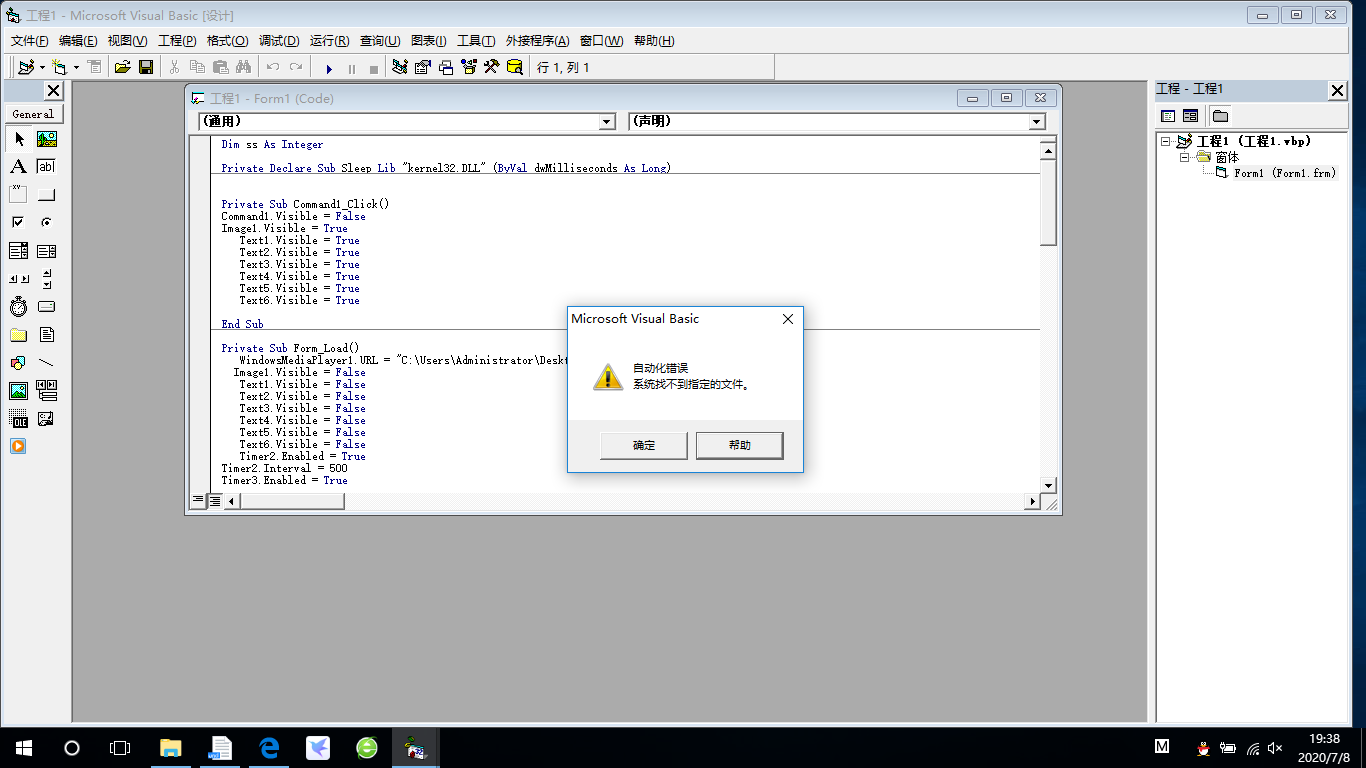Collapse the 窗体 folder node

(1185, 157)
